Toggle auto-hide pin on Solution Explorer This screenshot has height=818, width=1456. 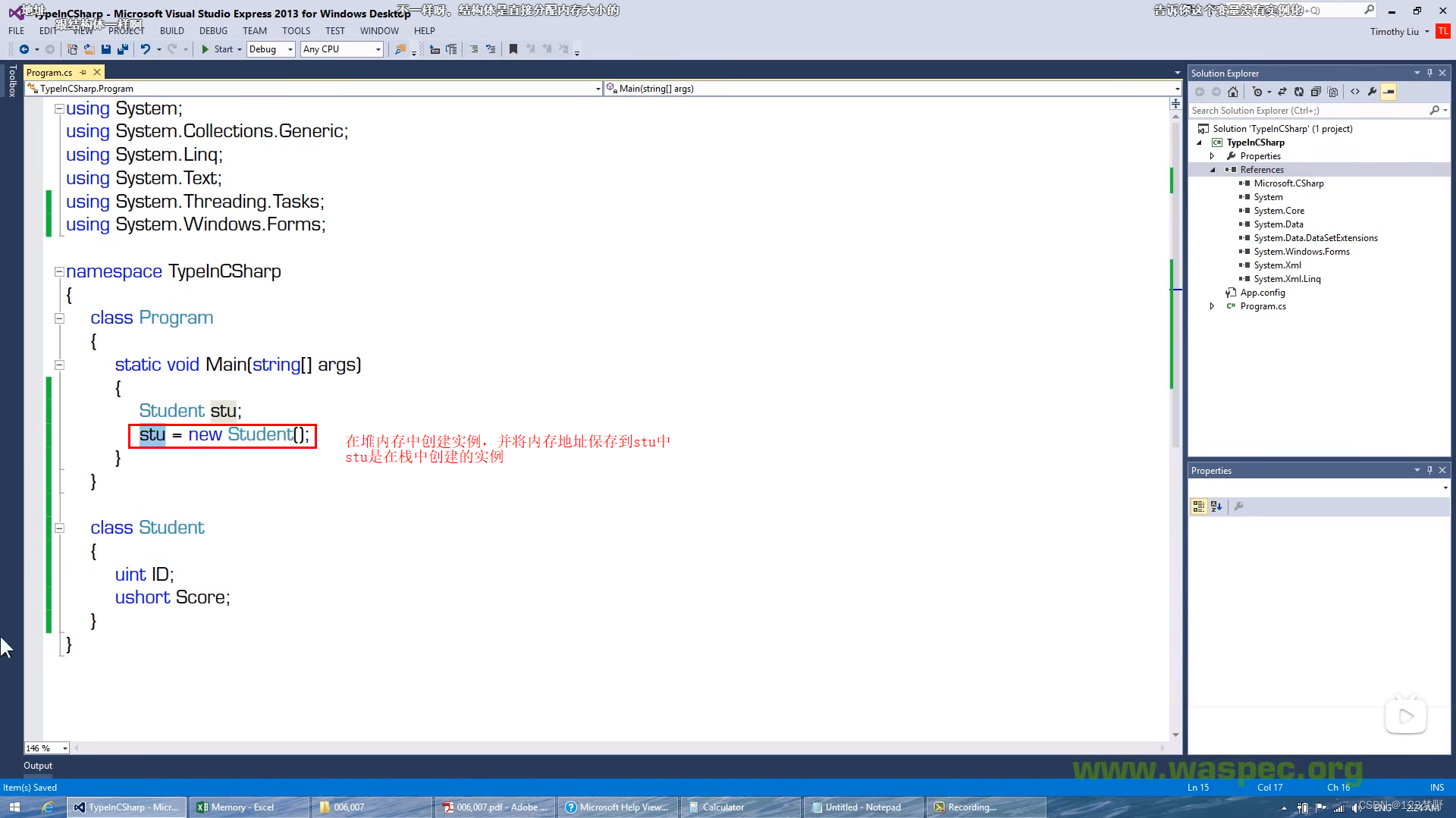1429,73
